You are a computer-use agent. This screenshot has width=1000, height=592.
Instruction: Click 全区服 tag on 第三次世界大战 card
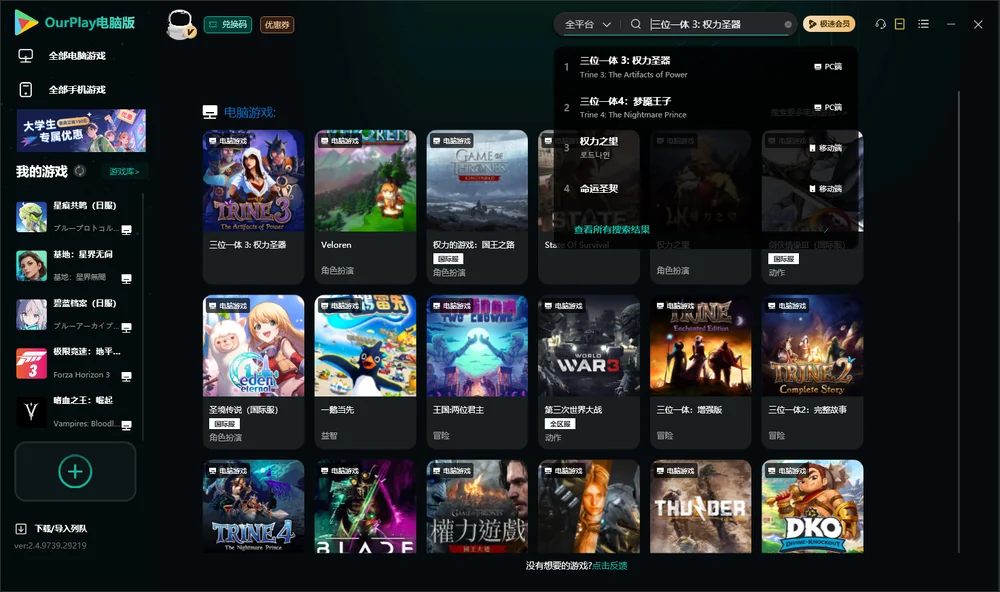[559, 424]
